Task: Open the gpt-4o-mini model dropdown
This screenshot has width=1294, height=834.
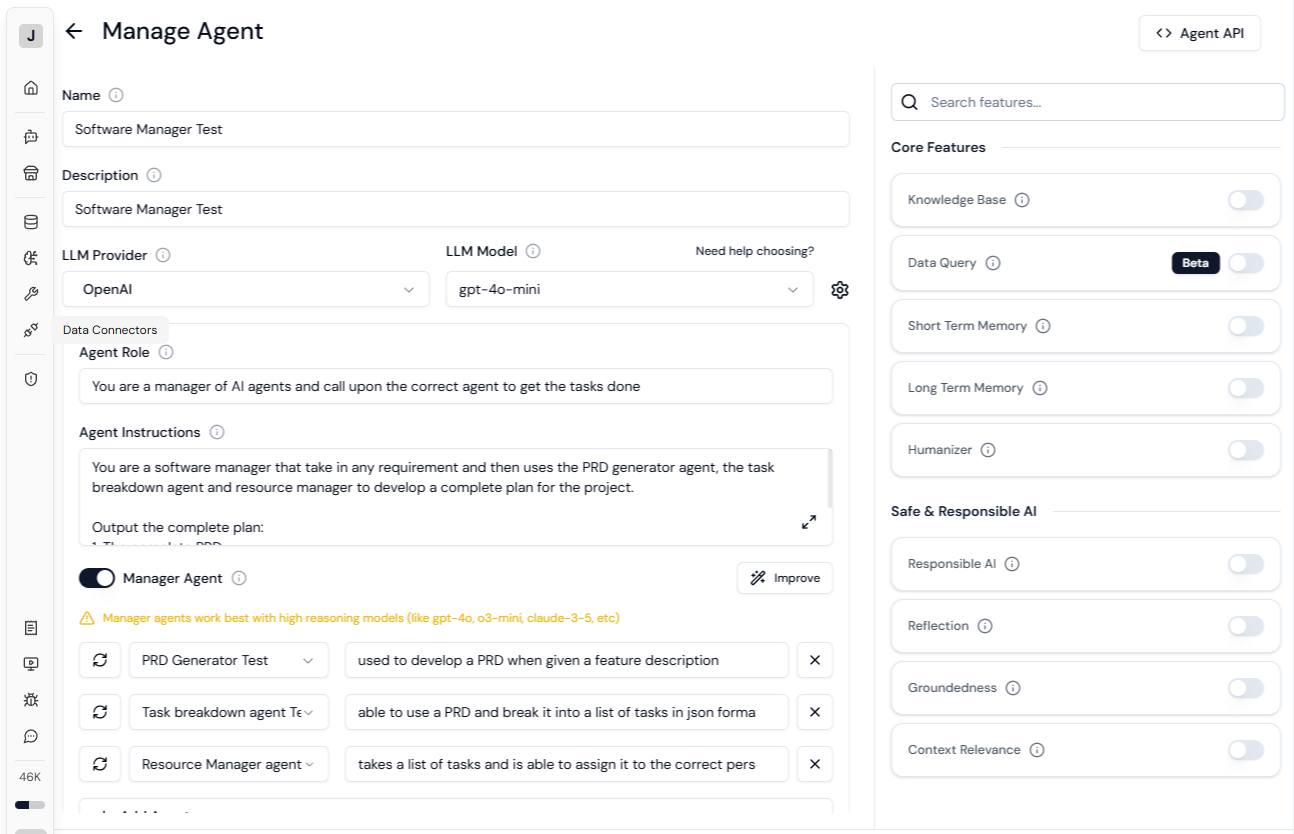Action: [x=629, y=289]
